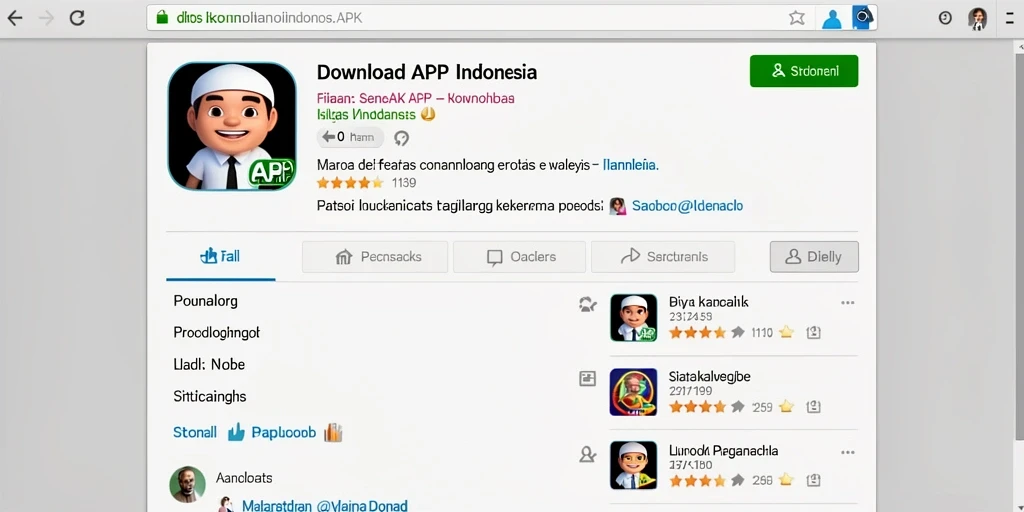Screen dimensions: 1024x512
Task: Click the Dielly button
Action: (x=814, y=257)
